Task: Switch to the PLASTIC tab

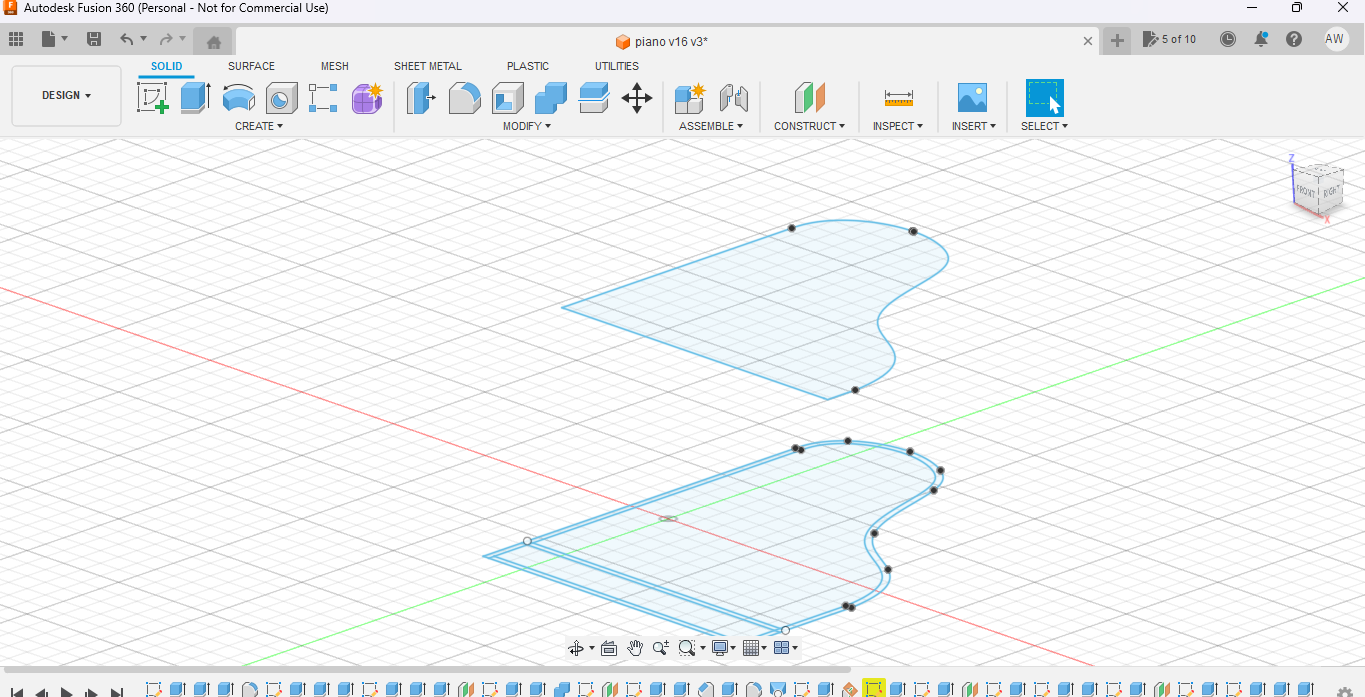Action: (x=528, y=66)
